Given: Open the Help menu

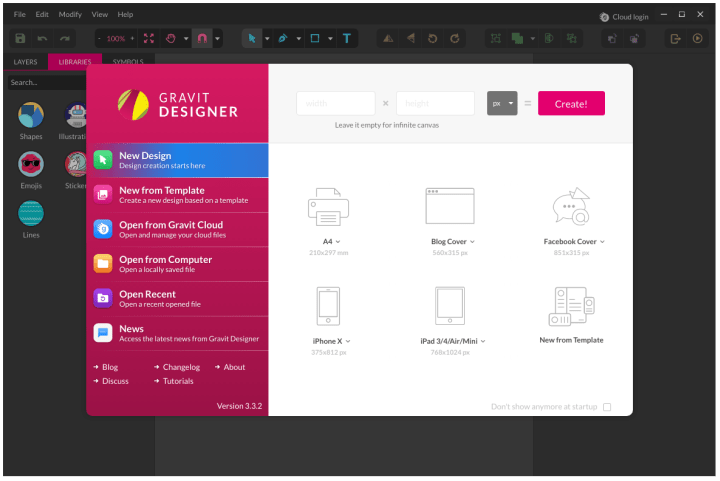Looking at the screenshot, I should point(125,15).
